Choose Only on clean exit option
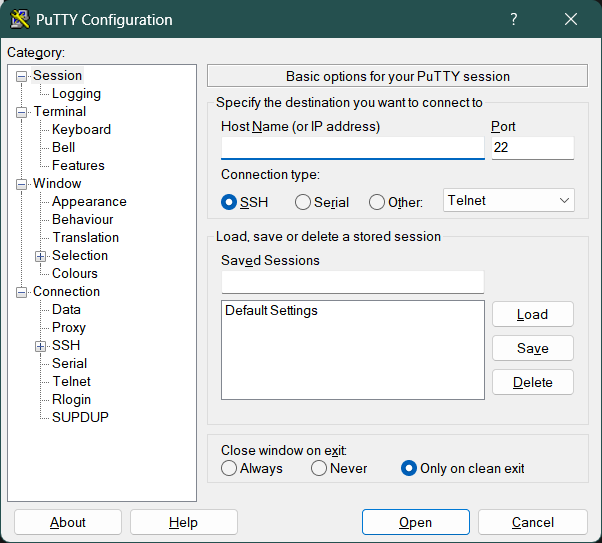Viewport: 602px width, 543px height. [x=409, y=468]
